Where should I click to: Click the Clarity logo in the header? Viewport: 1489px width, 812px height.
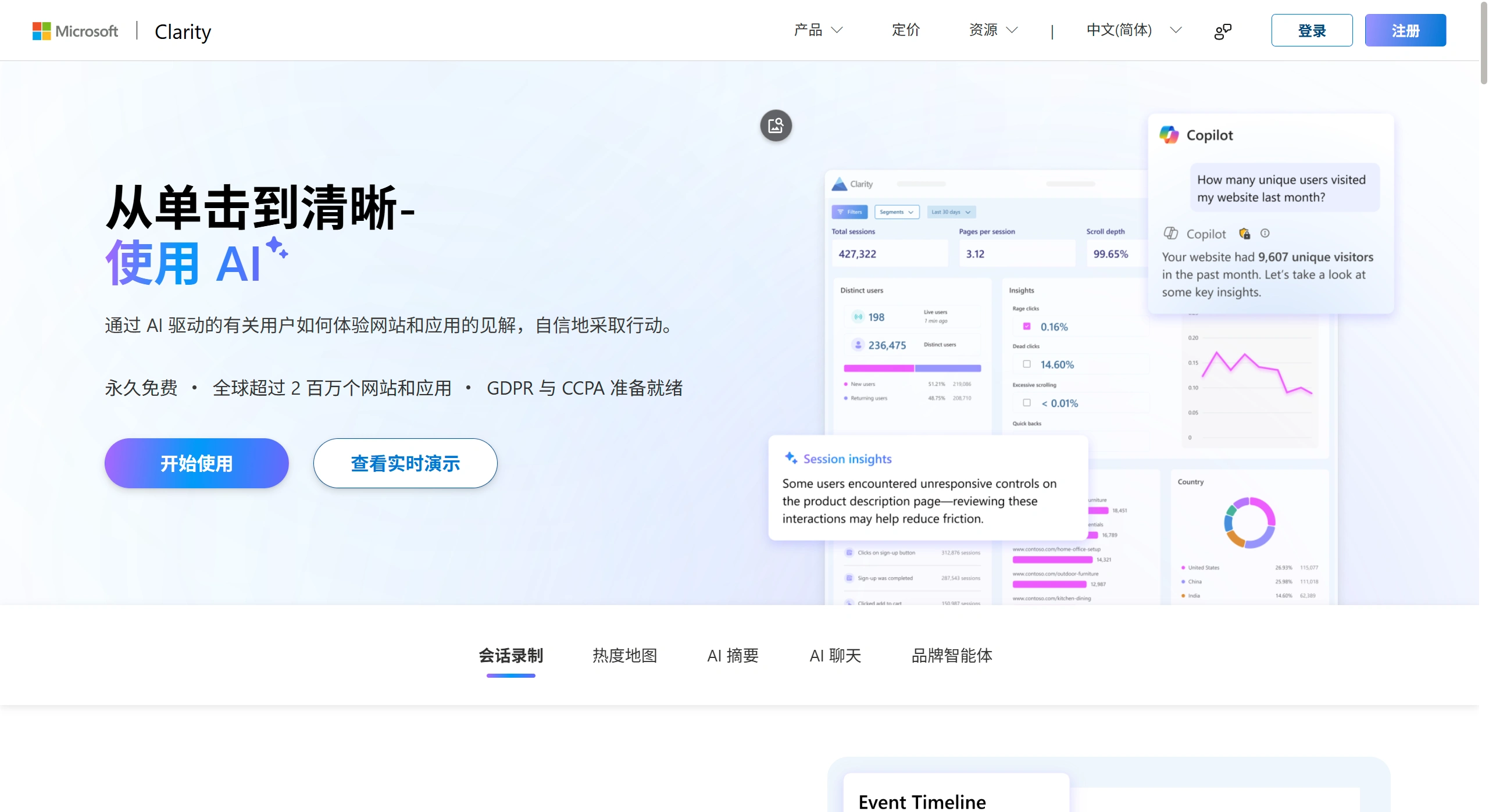pos(182,32)
